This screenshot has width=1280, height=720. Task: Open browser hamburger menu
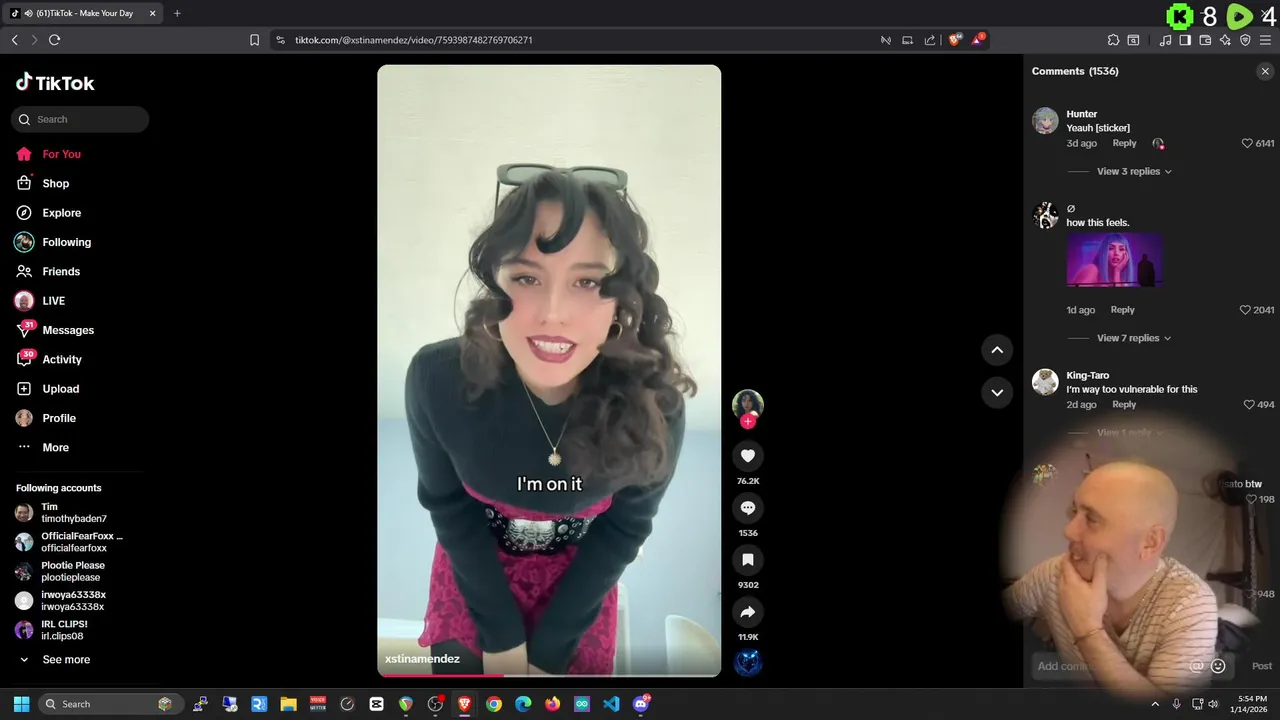coord(1267,40)
